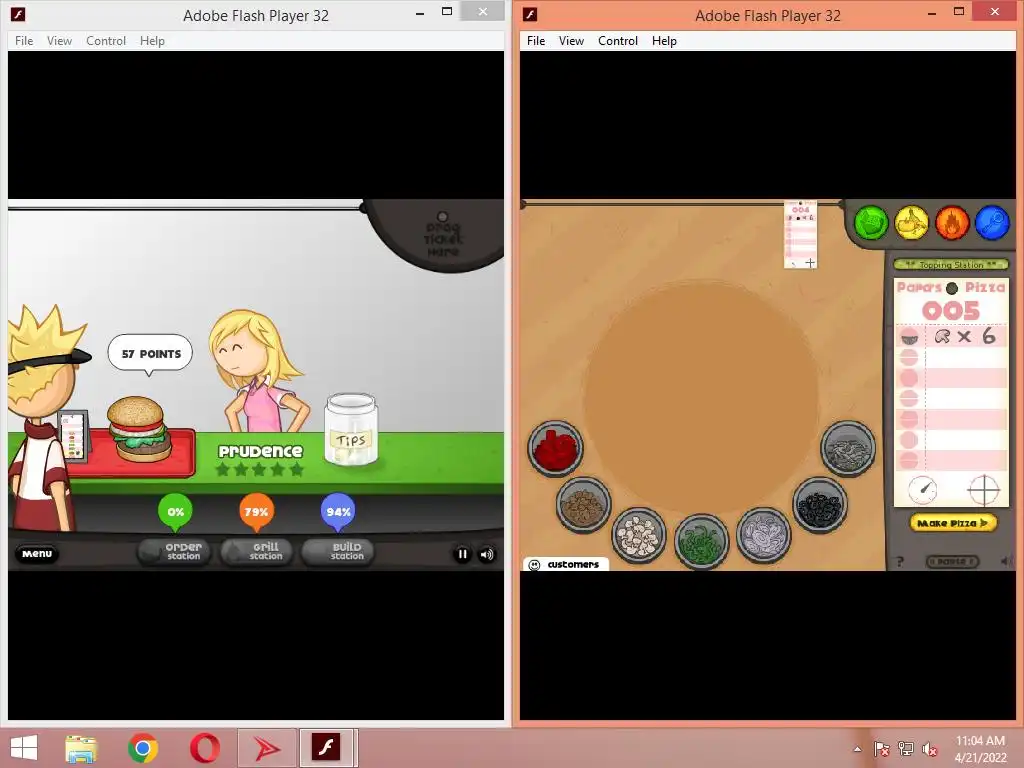Click the order ticket beside the burger tray

[x=74, y=436]
